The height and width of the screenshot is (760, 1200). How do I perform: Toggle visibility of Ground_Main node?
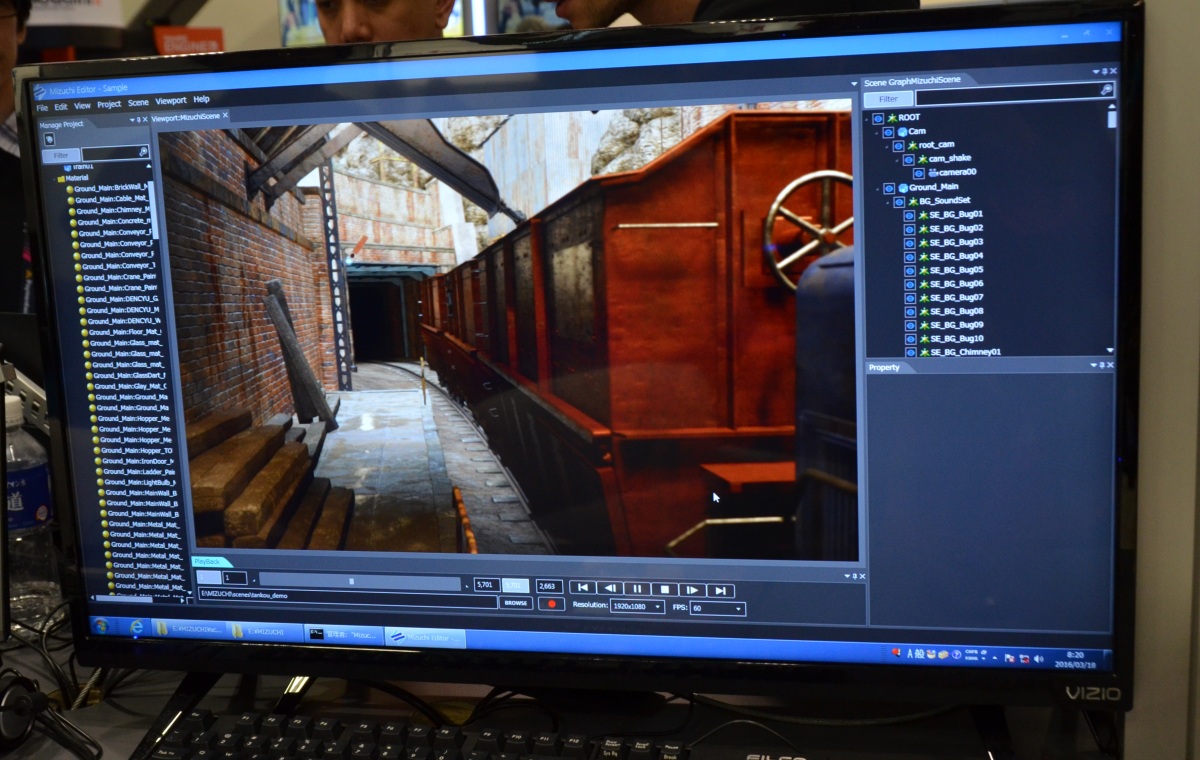click(888, 188)
